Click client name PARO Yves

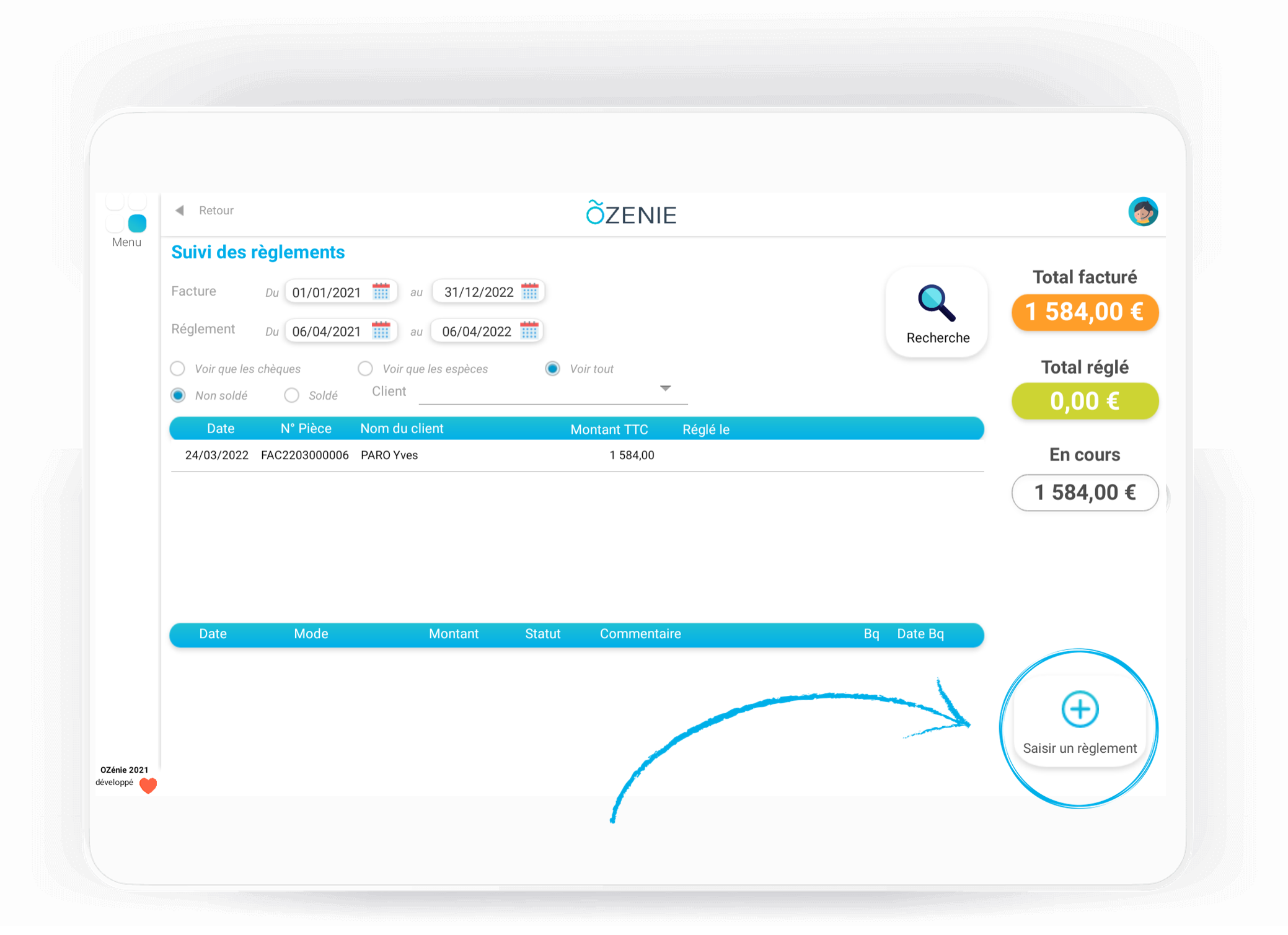(x=389, y=455)
